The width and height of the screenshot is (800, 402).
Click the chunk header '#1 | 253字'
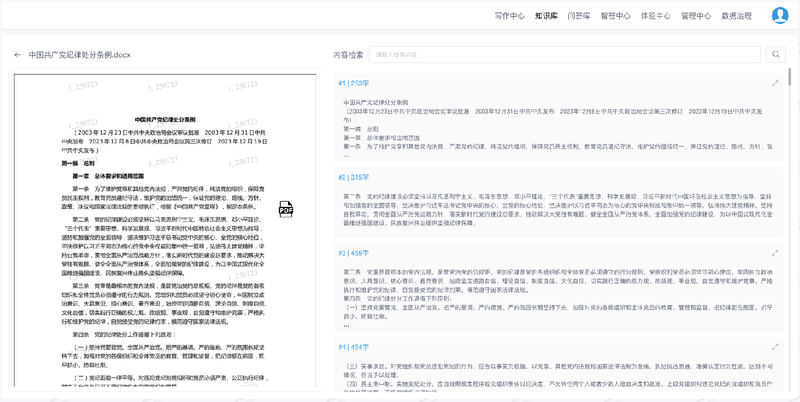click(x=354, y=83)
